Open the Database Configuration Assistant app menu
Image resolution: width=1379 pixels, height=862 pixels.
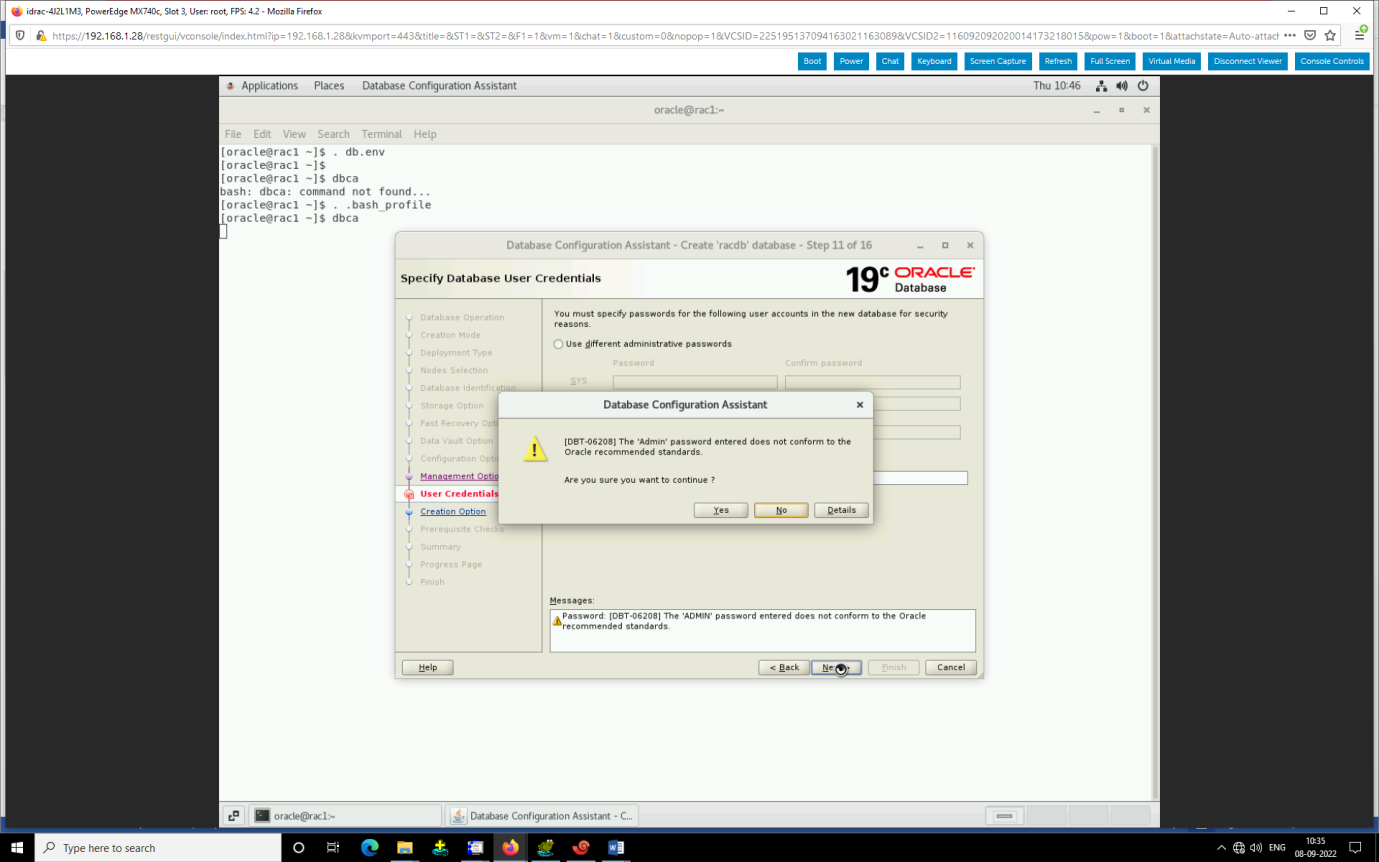point(439,86)
